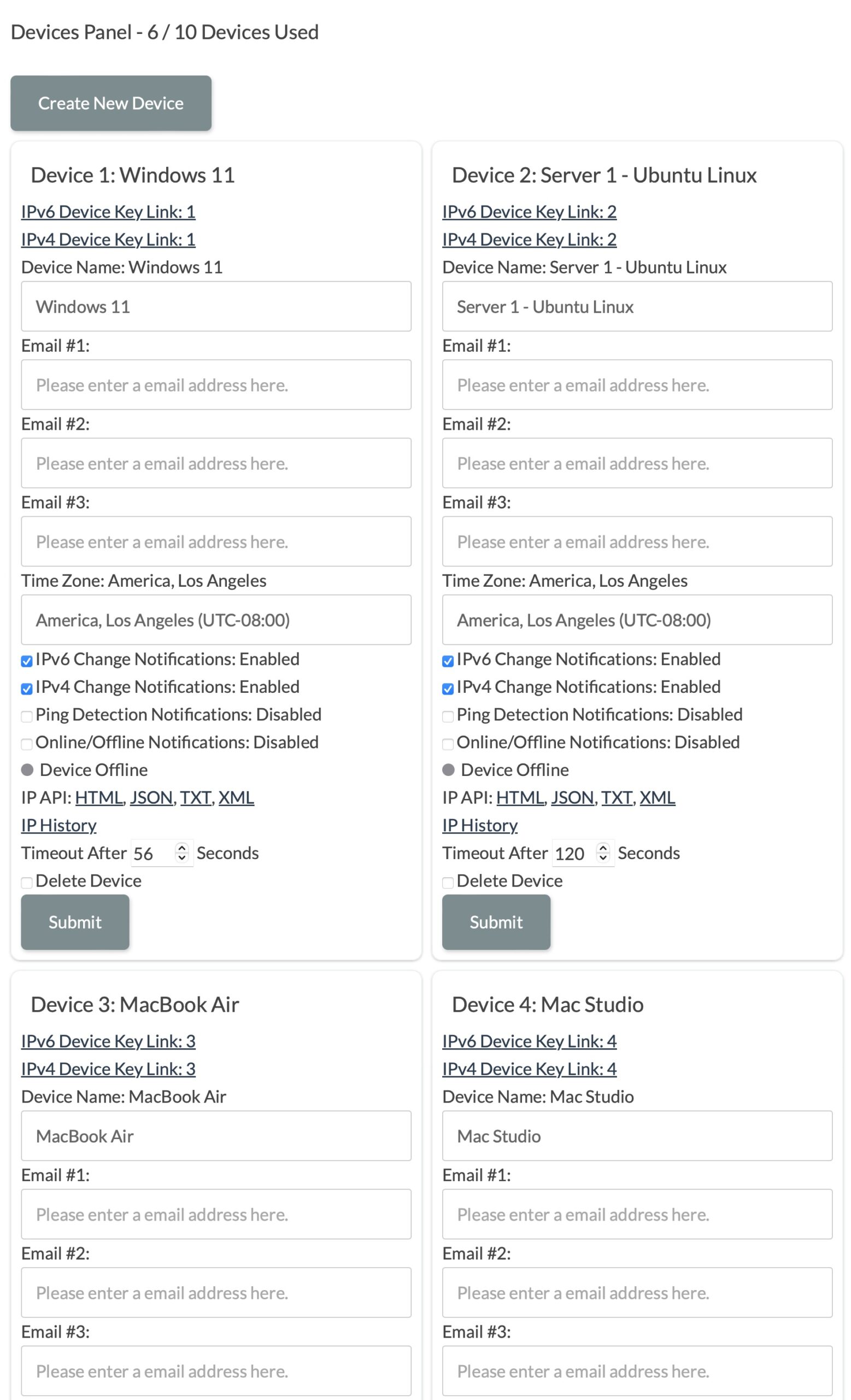Open IP History for Windows 11
The image size is (851, 1400).
59,825
